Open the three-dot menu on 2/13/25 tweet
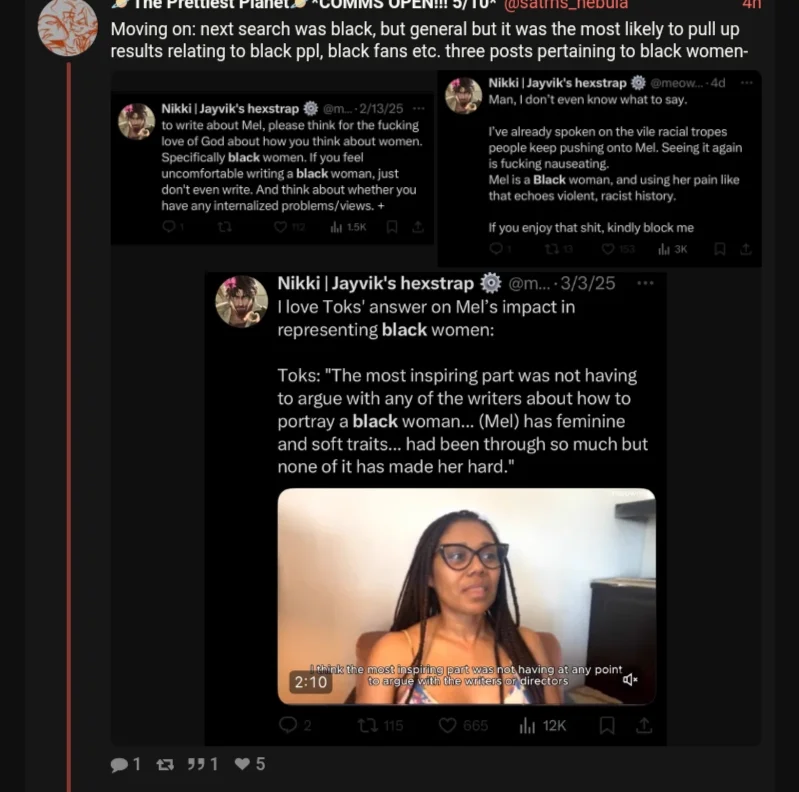The width and height of the screenshot is (799, 792). pyautogui.click(x=419, y=108)
